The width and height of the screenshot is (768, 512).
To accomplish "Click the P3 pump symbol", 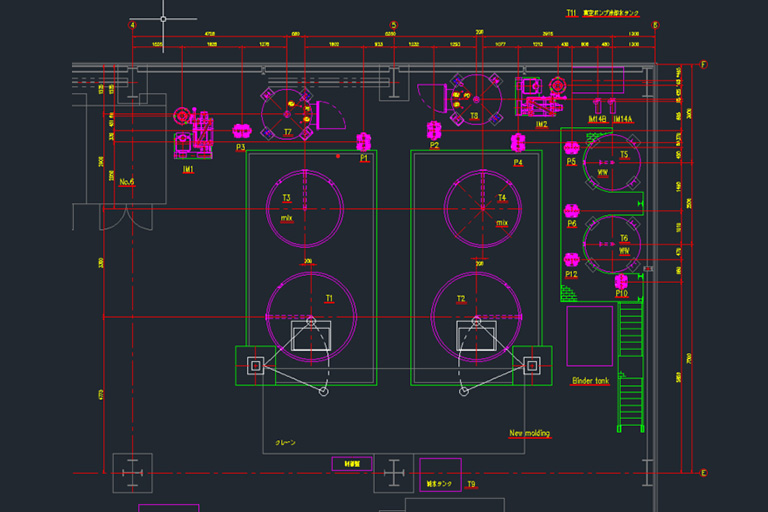I will (x=240, y=131).
